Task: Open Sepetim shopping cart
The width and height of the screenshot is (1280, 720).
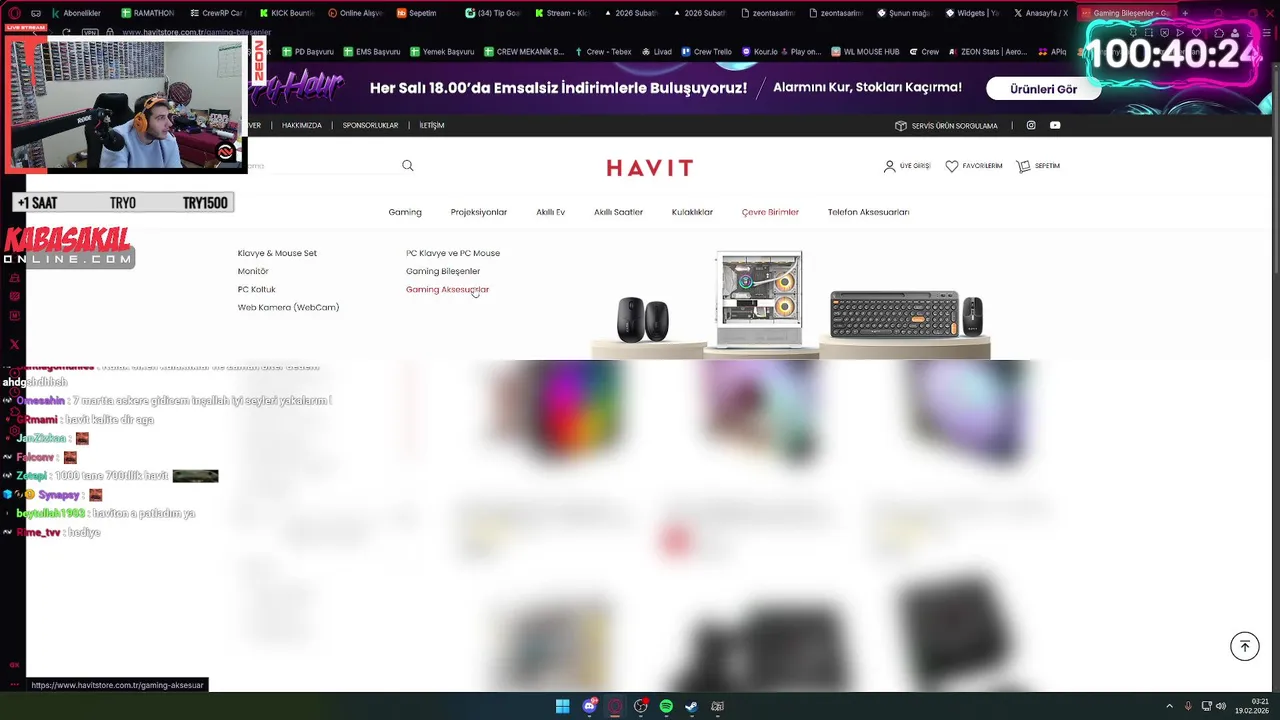Action: (x=1038, y=166)
